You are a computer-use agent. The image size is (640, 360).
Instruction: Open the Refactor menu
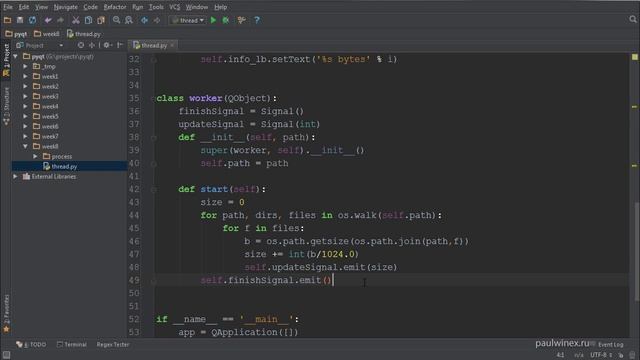pyautogui.click(x=115, y=7)
